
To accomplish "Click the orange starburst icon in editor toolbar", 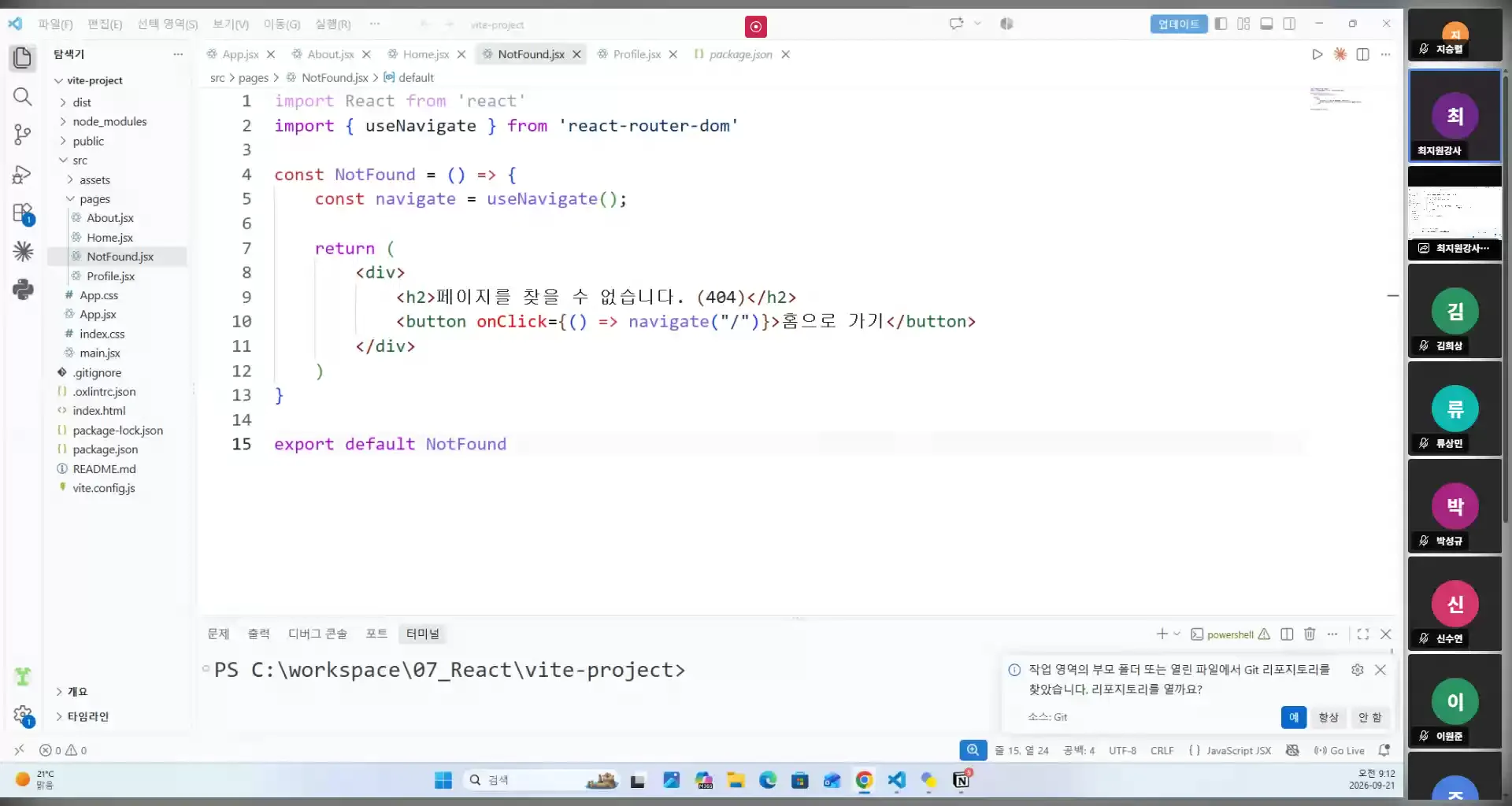I will pyautogui.click(x=1340, y=54).
